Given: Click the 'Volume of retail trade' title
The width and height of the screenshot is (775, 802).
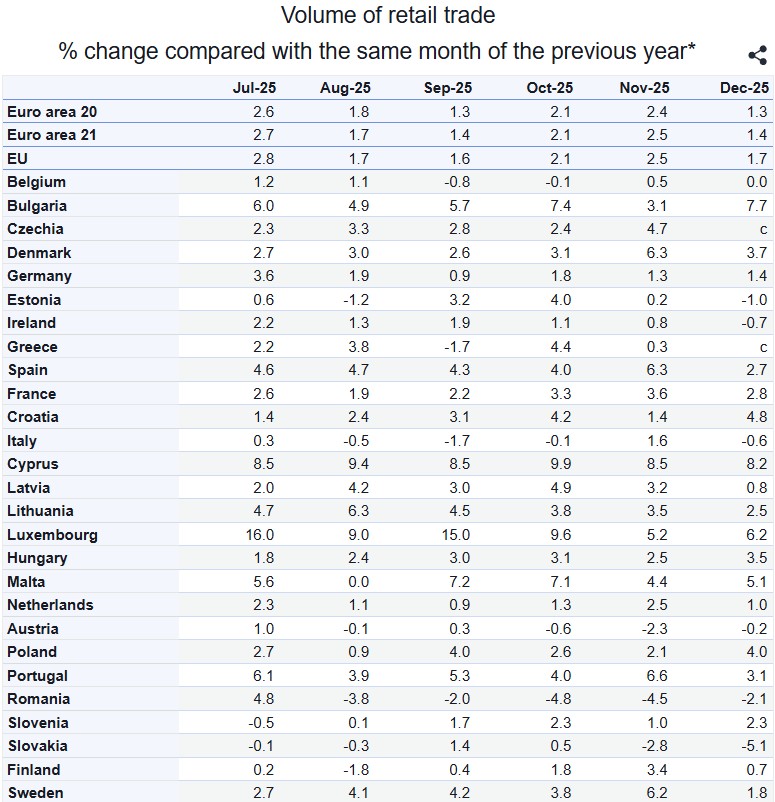Looking at the screenshot, I should tap(388, 16).
